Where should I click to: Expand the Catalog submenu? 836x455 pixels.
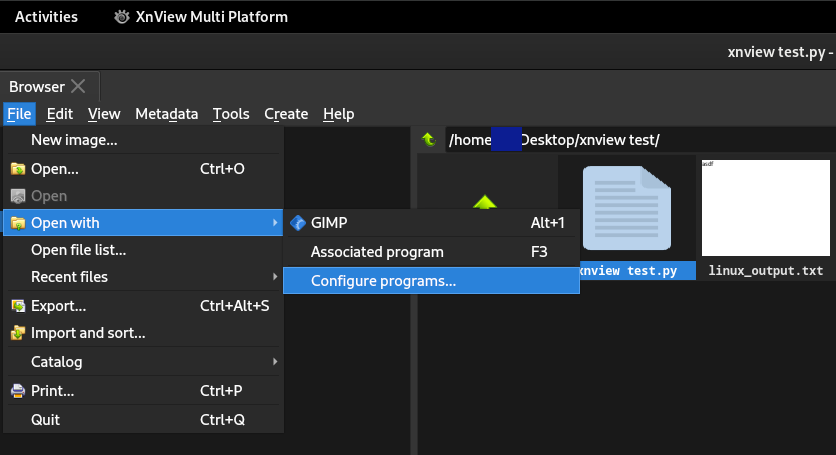143,362
